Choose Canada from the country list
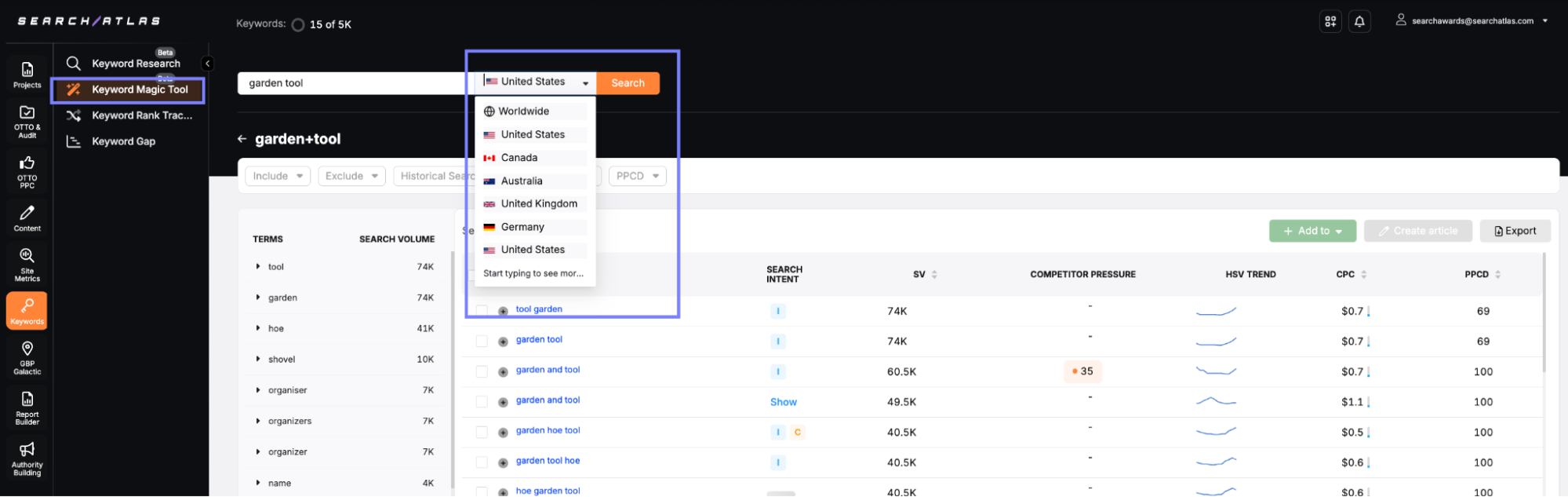Viewport: 1568px width, 497px height. pos(535,158)
